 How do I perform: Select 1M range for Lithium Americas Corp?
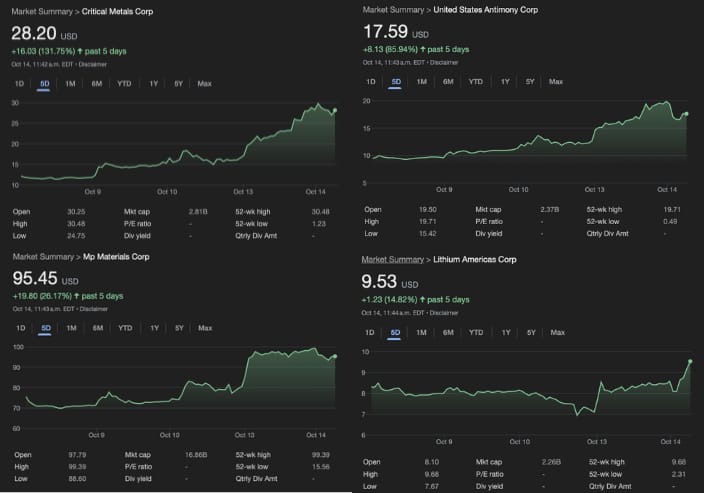point(421,333)
